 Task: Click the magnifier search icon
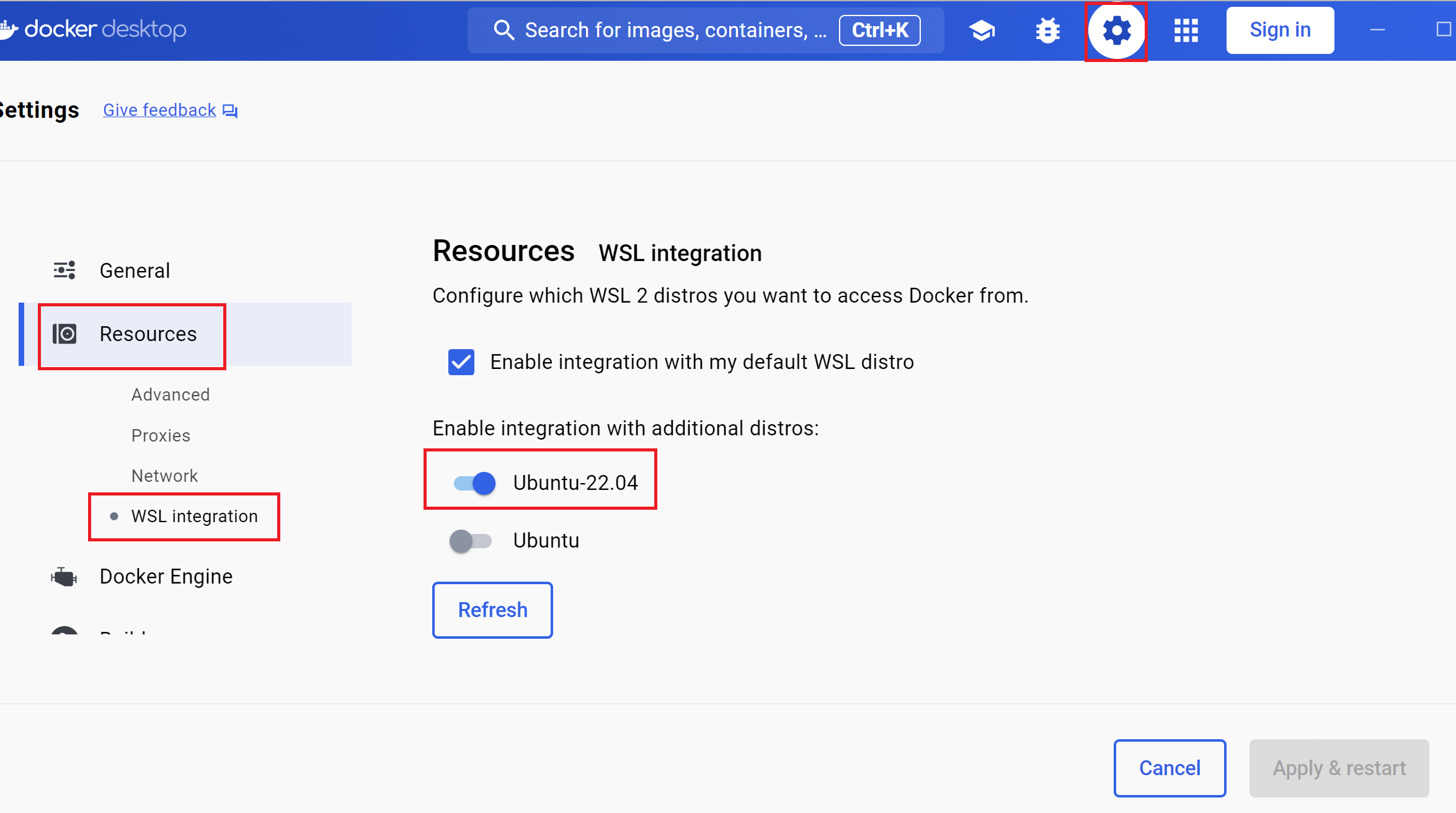coord(504,30)
